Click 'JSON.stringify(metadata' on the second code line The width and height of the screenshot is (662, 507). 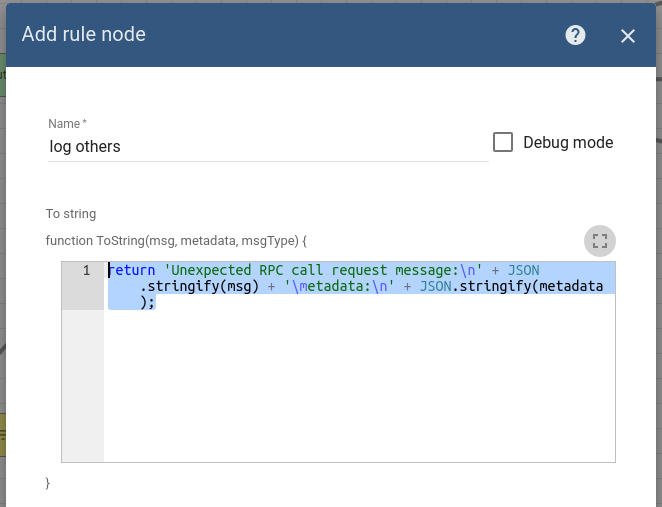click(x=511, y=286)
